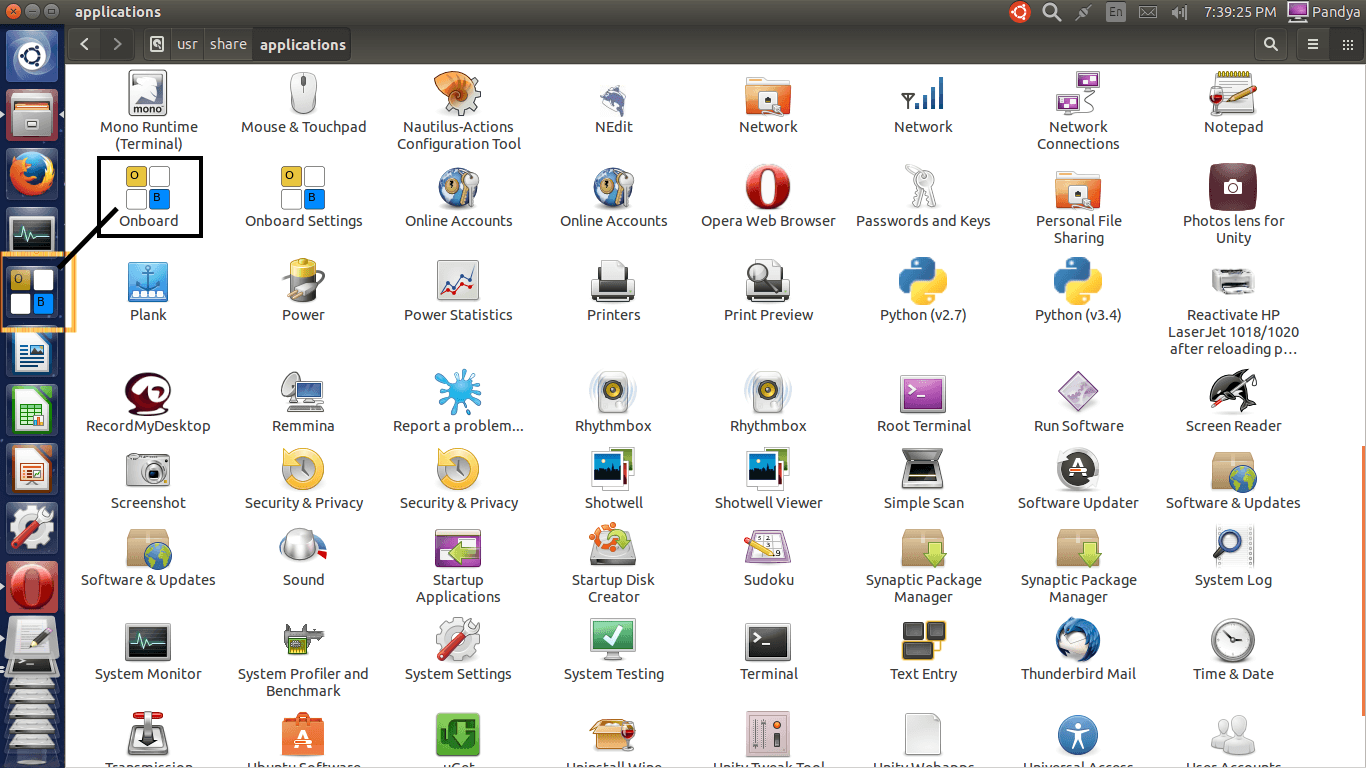Open the Software Updater icon

[1078, 469]
